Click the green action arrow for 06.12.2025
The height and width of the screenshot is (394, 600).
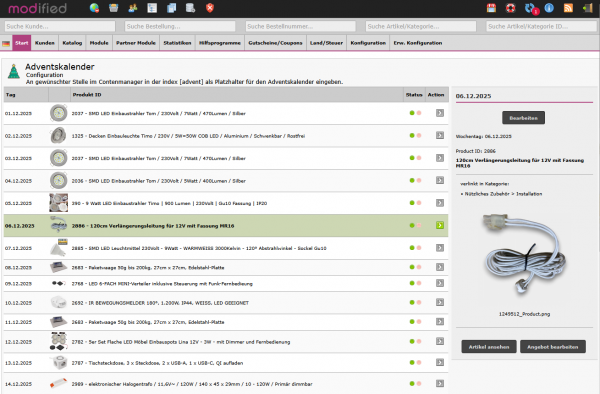tap(440, 225)
